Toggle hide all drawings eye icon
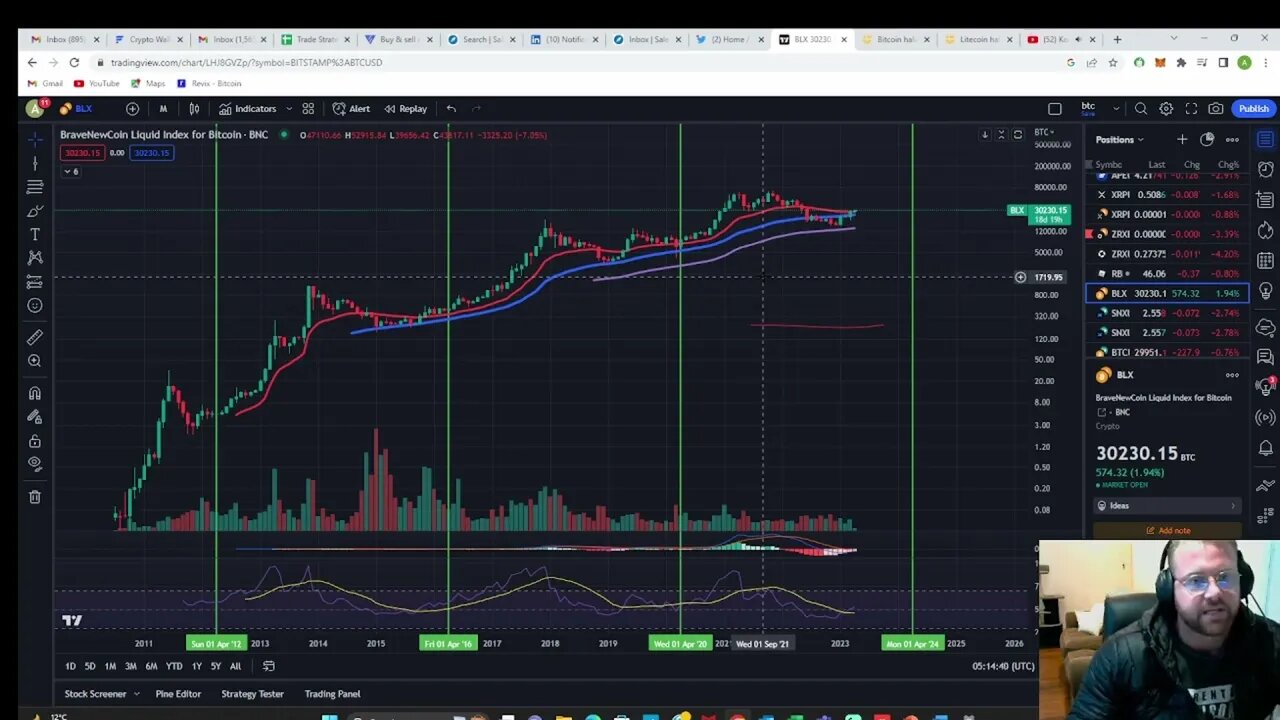 35,464
